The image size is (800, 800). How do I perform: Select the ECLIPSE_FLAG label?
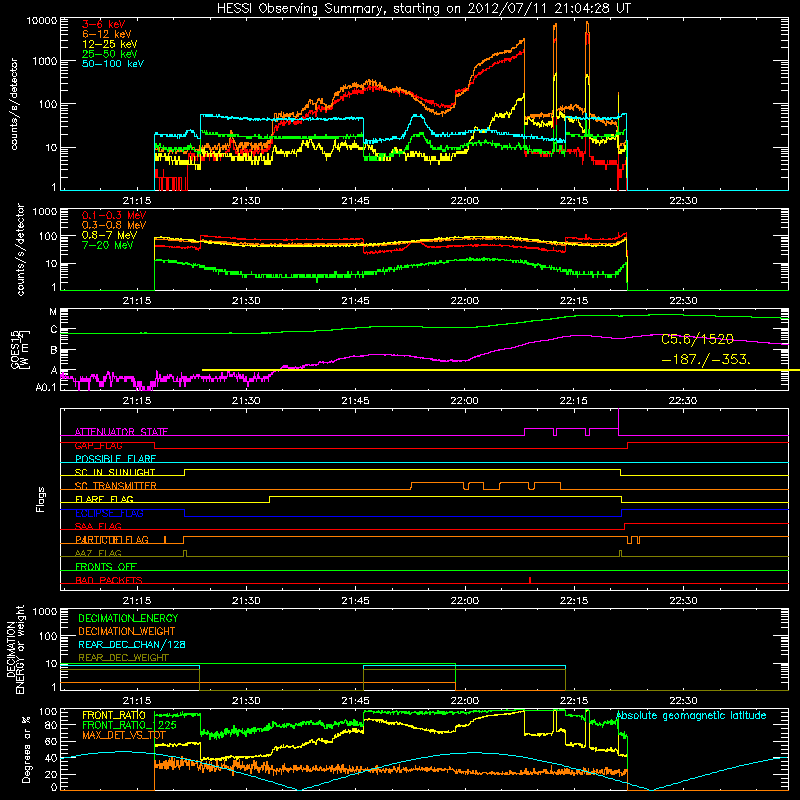109,513
